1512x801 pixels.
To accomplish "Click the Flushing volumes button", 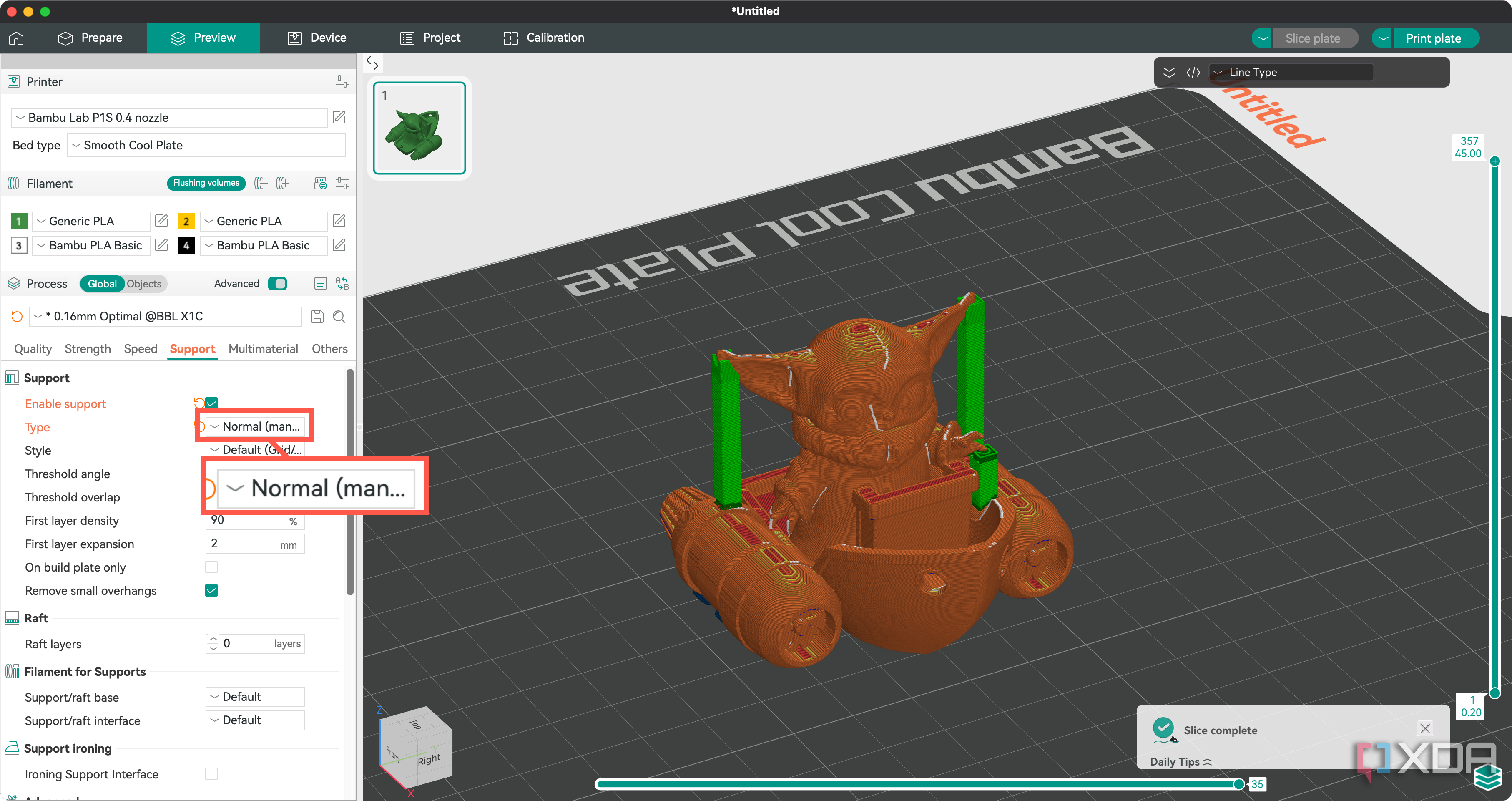I will coord(206,183).
